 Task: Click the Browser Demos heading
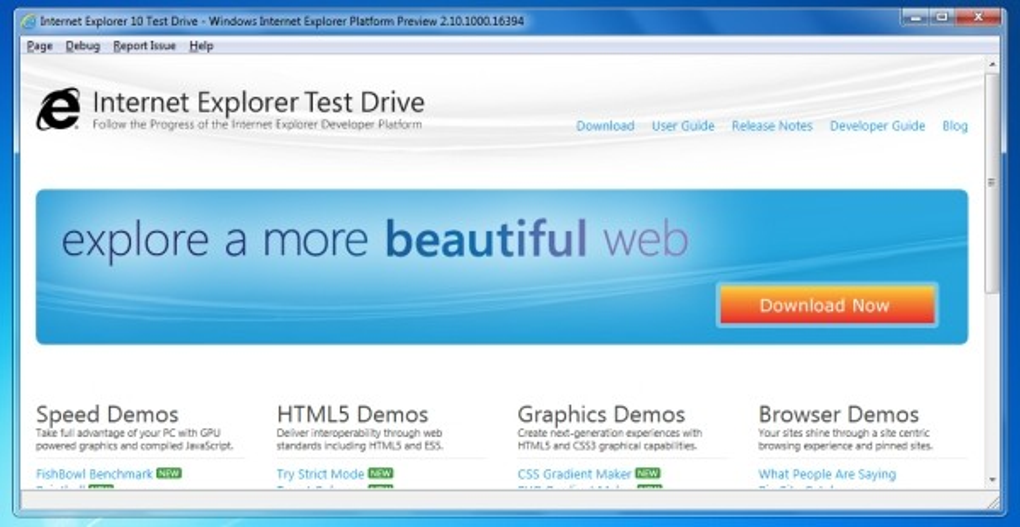[x=839, y=414]
